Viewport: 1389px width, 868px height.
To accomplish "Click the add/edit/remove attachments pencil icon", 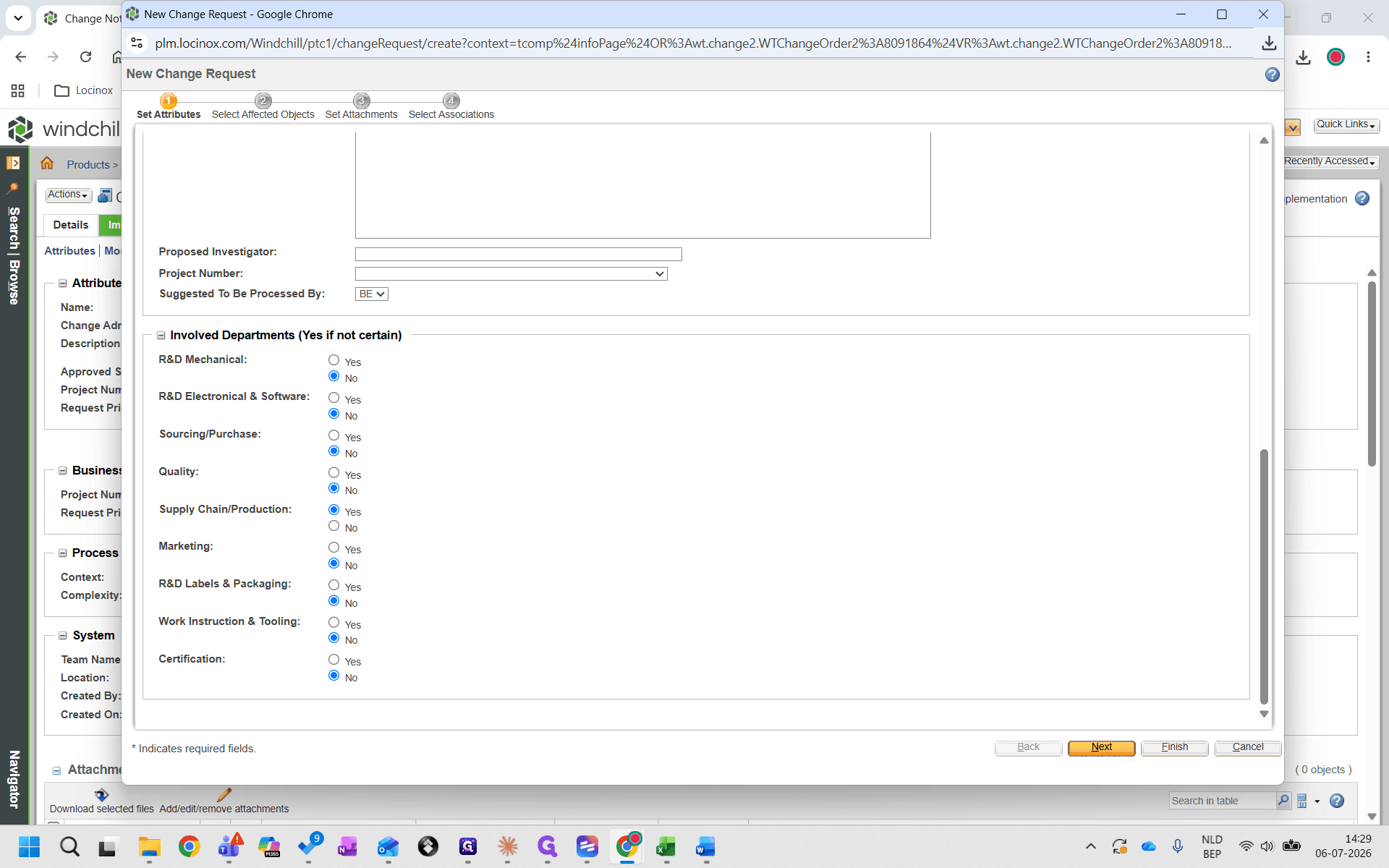I will click(x=224, y=794).
